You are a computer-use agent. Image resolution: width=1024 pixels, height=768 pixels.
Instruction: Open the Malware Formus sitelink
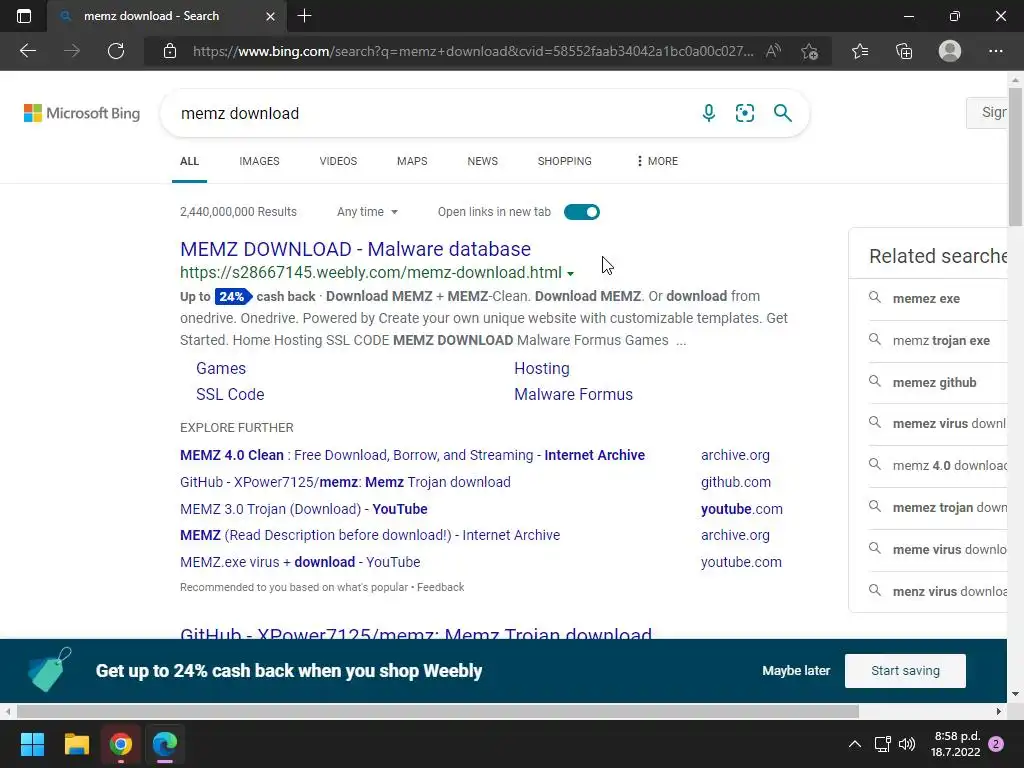point(573,394)
